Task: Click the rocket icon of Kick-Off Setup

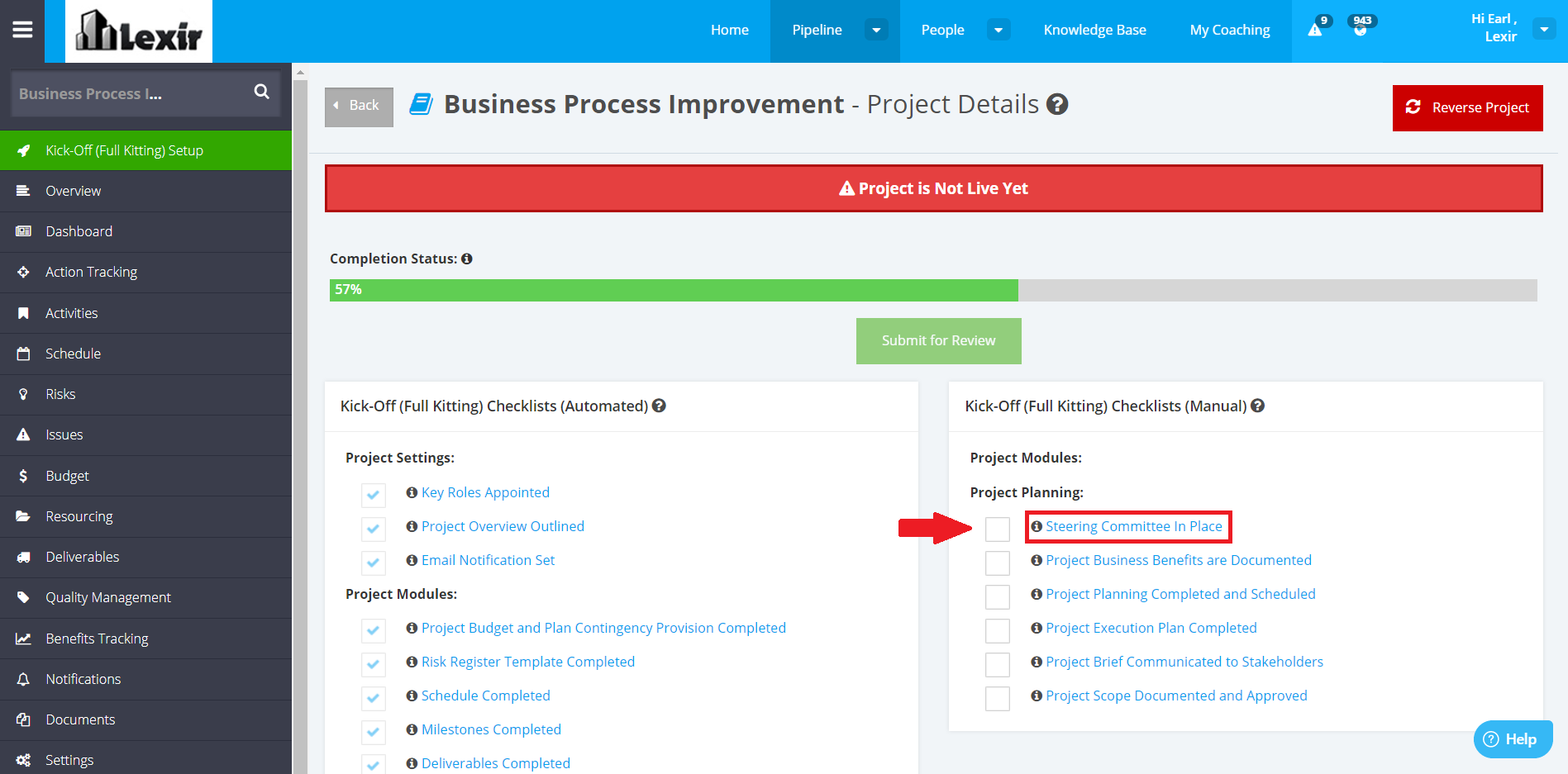Action: pyautogui.click(x=24, y=150)
